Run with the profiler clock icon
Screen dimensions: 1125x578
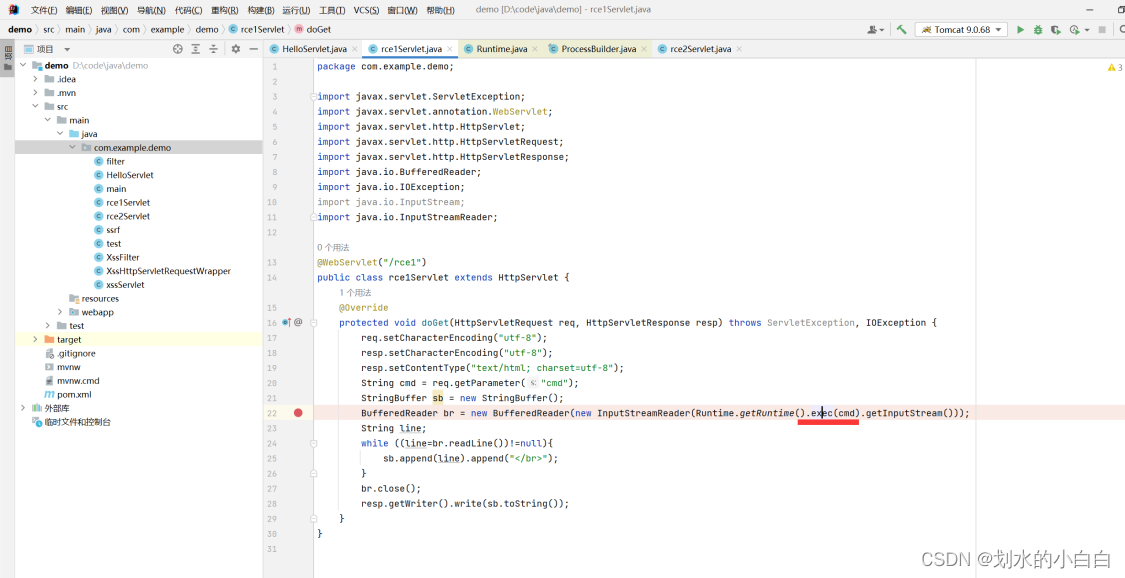click(1074, 29)
